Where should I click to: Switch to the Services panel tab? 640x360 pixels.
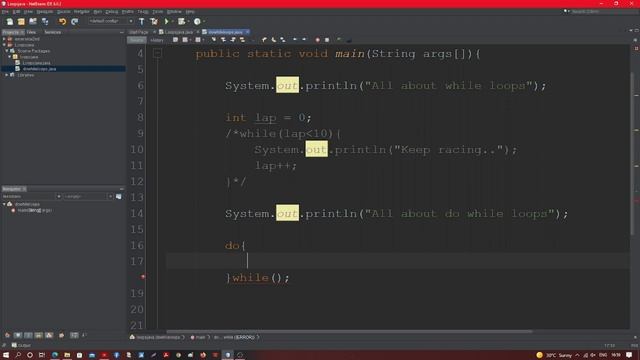coord(52,32)
